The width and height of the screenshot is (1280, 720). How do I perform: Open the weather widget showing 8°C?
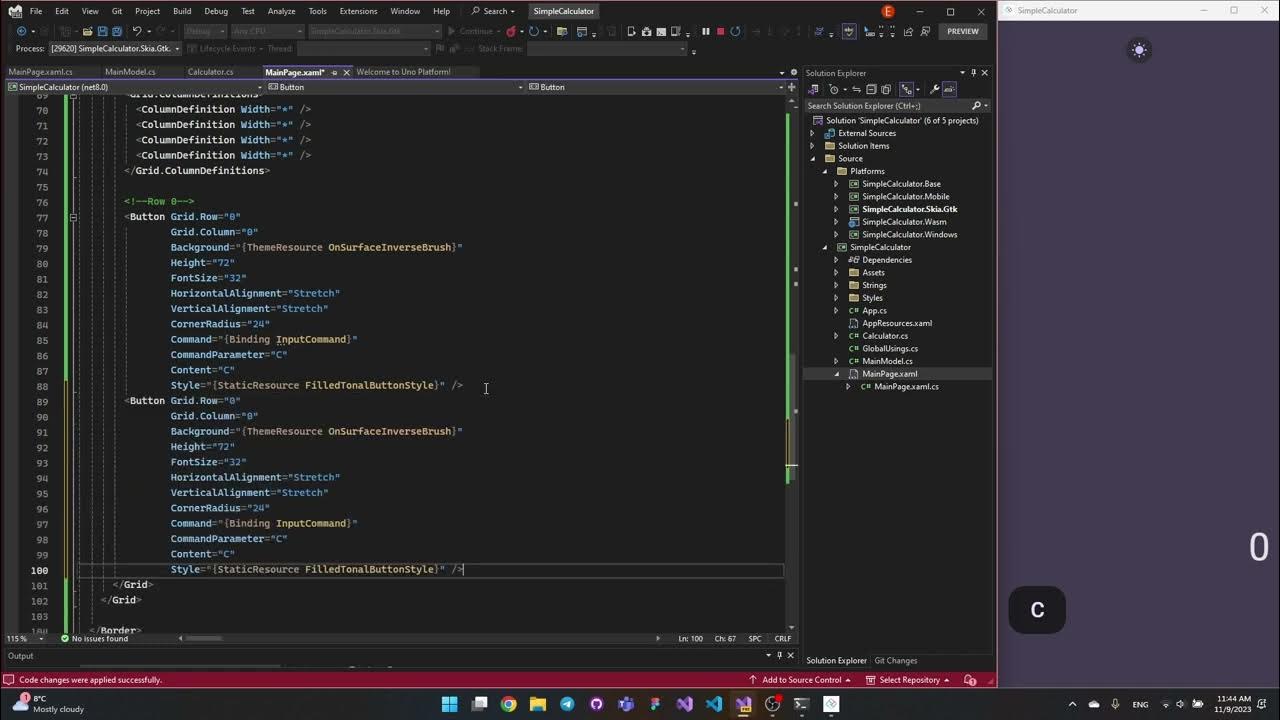pos(46,704)
